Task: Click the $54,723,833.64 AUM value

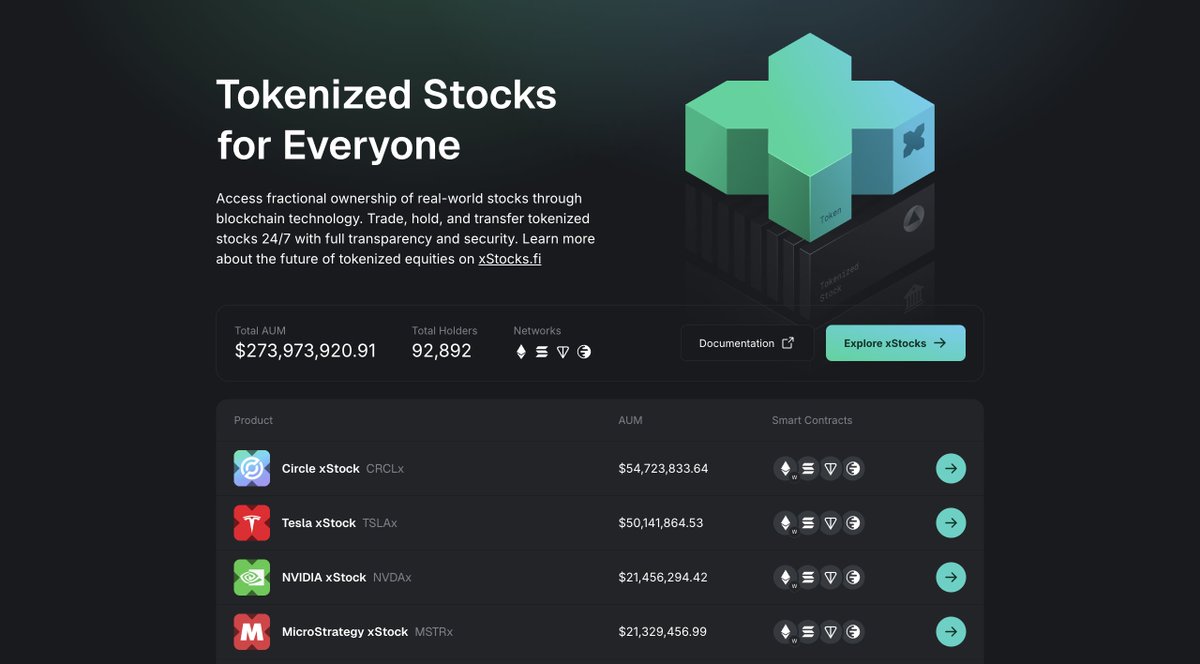Action: 663,468
